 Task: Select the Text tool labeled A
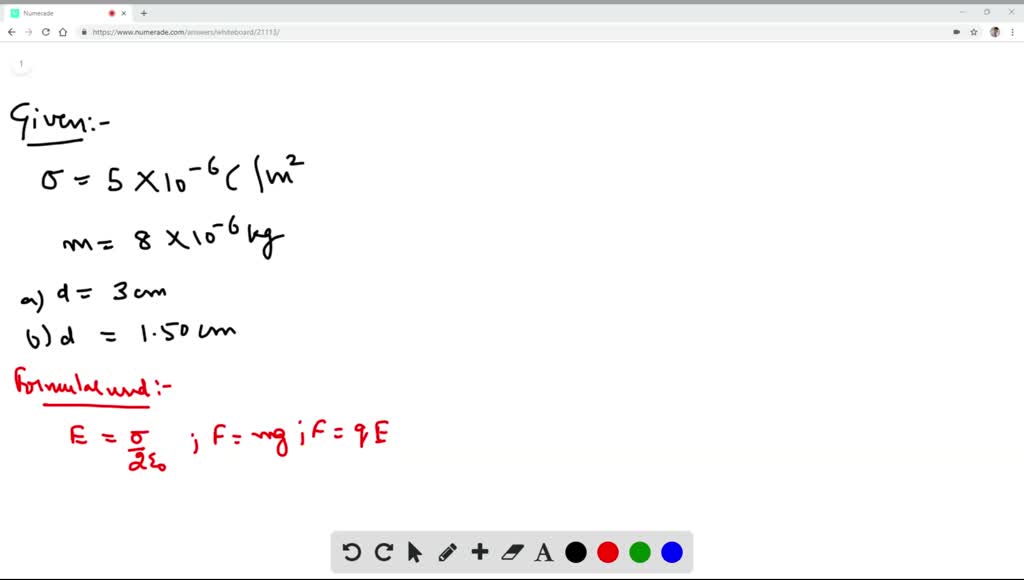[x=543, y=552]
